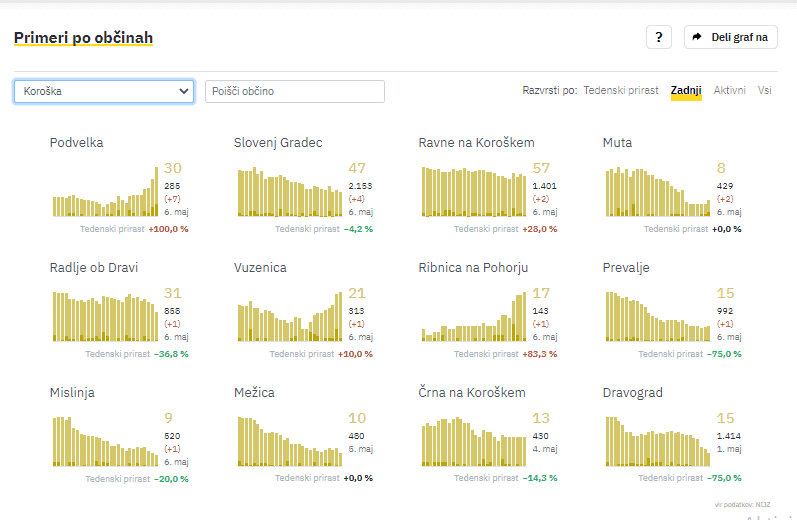Open the Ribnica na Pohorju chart
Screen dimensions: 797x520
coord(474,316)
